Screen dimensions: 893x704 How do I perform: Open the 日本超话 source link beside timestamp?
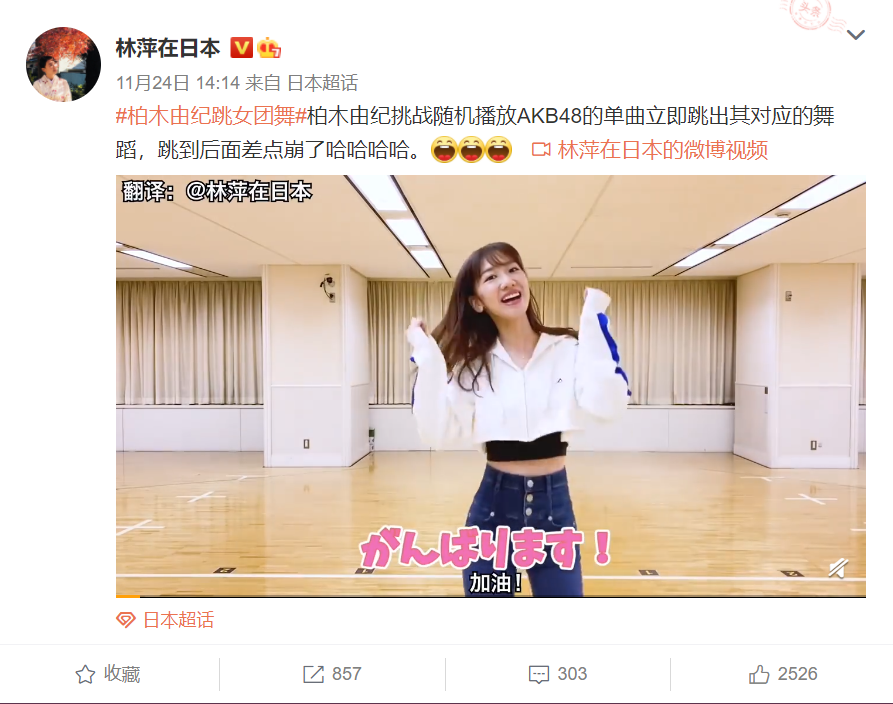tap(322, 83)
